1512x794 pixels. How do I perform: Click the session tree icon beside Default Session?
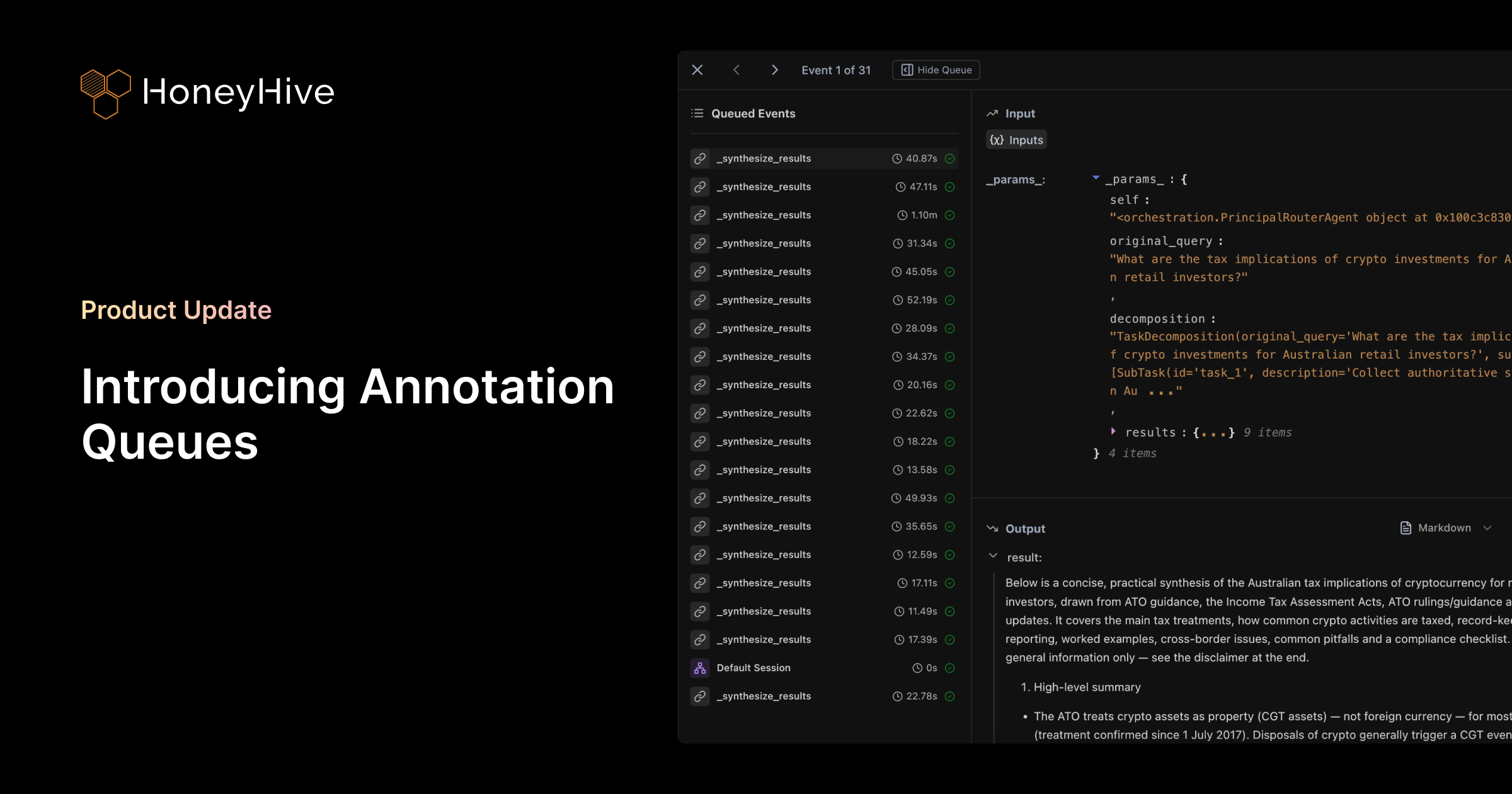click(699, 667)
